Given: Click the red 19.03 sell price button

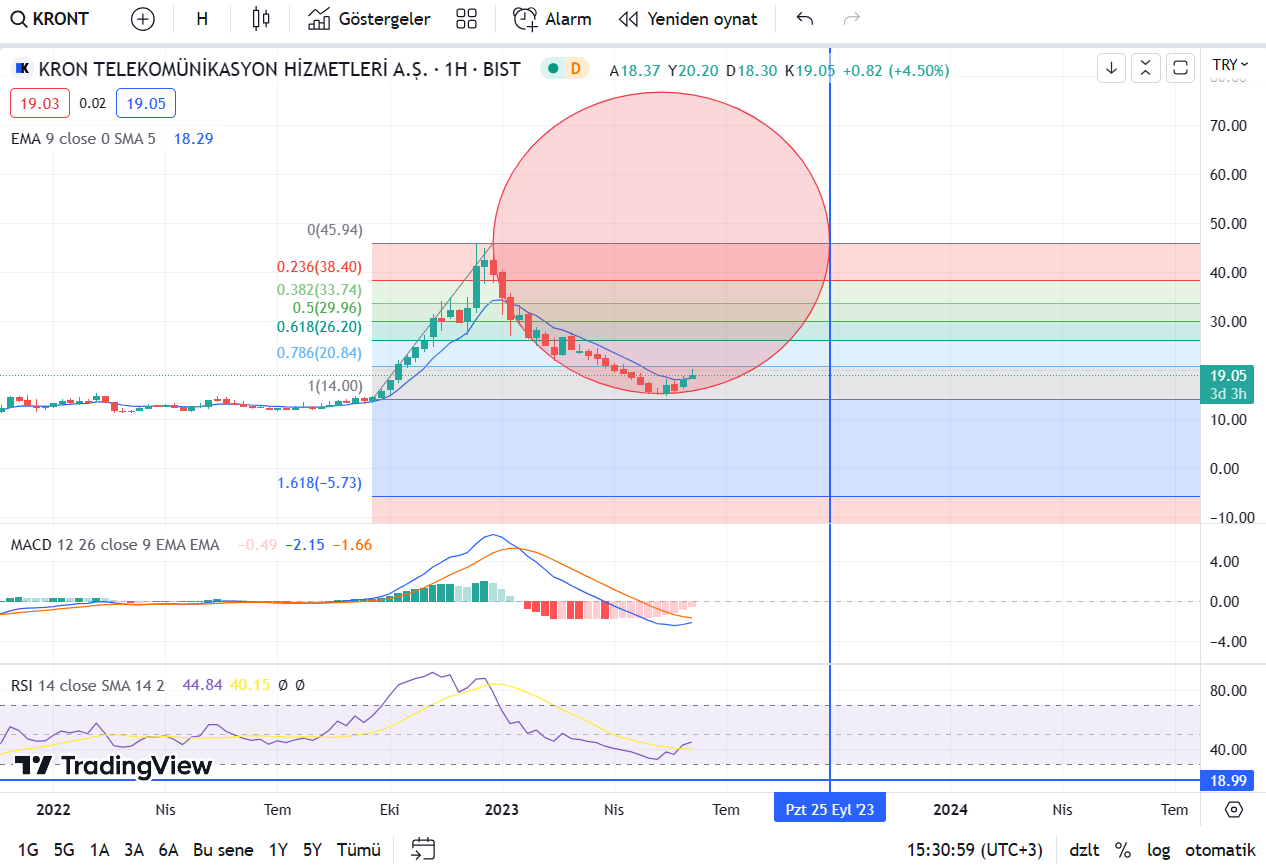Looking at the screenshot, I should pyautogui.click(x=40, y=103).
